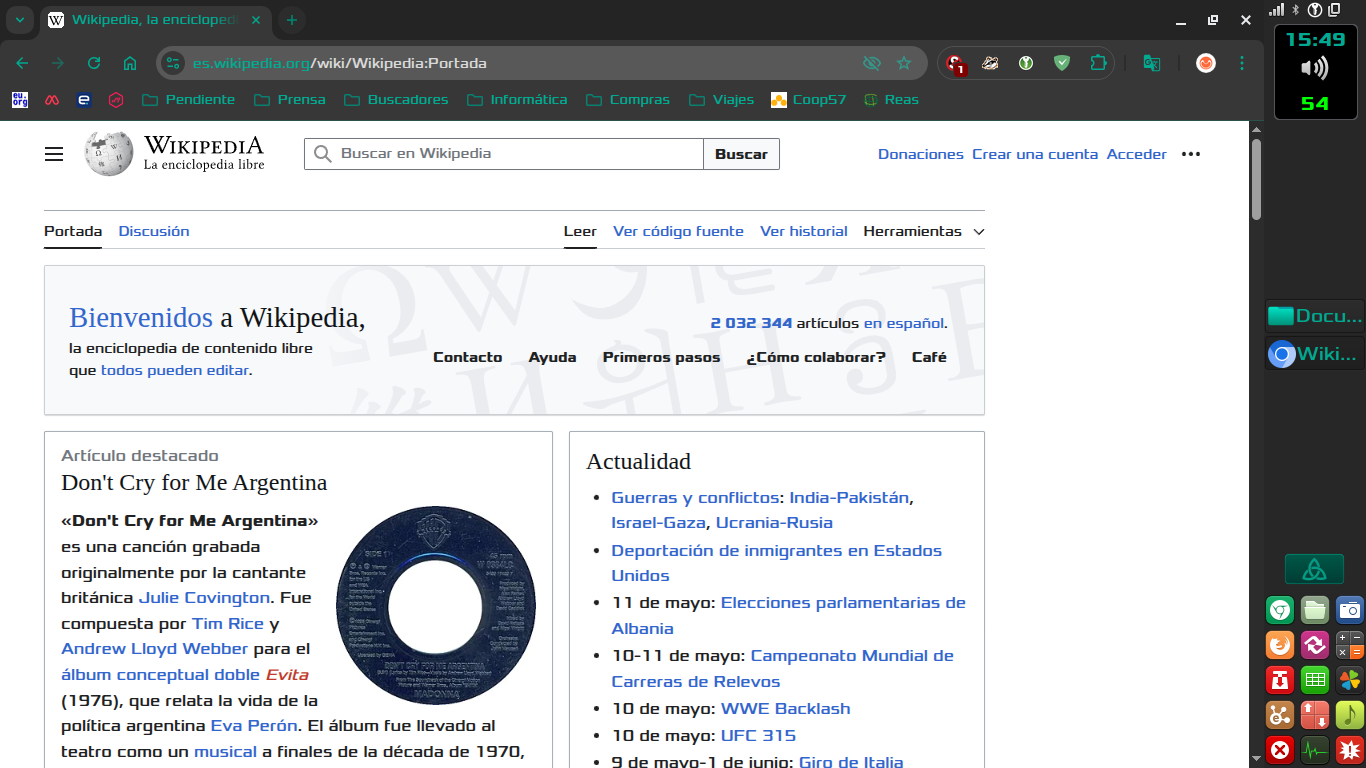Select the Leer tab
This screenshot has height=768, width=1366.
(x=580, y=231)
